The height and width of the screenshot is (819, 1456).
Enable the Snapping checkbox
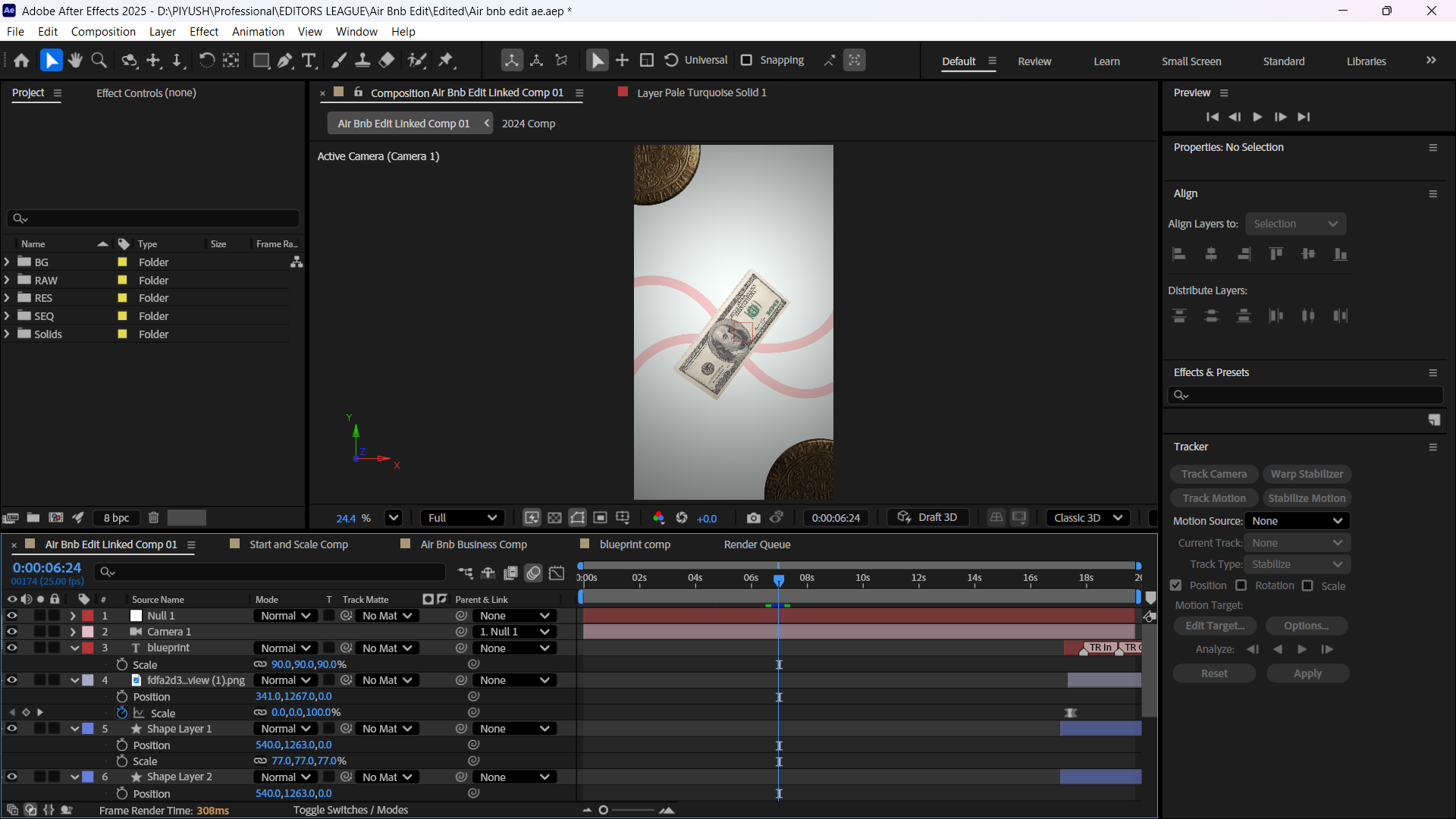746,61
